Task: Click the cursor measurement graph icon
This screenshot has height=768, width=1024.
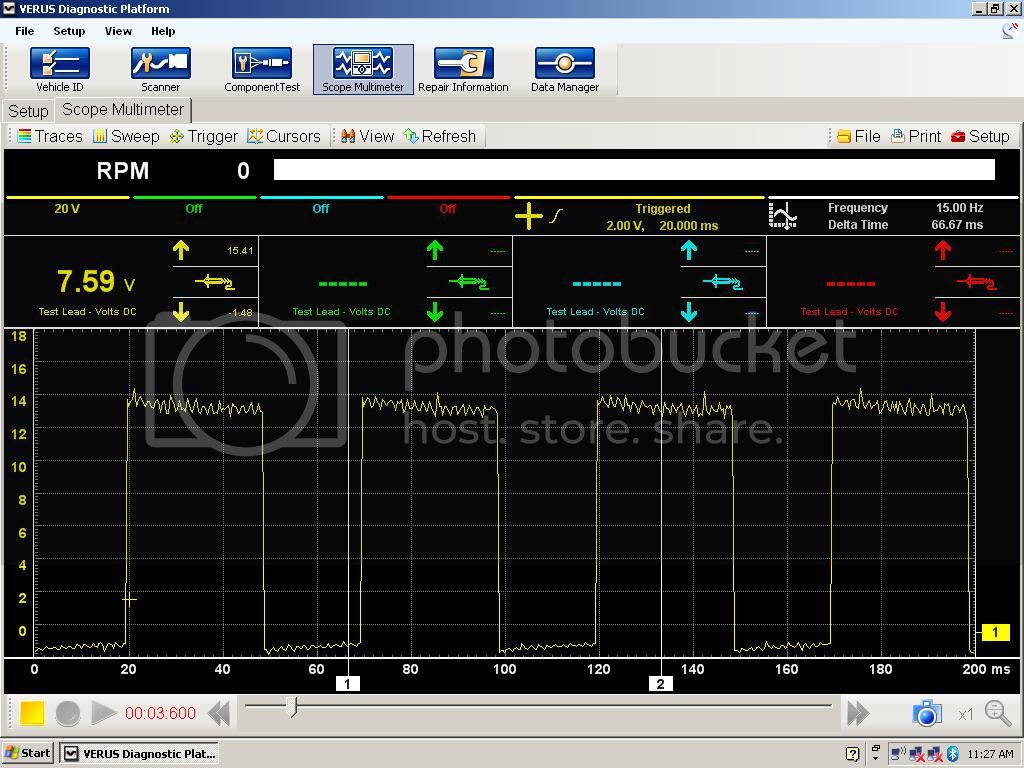Action: 782,216
